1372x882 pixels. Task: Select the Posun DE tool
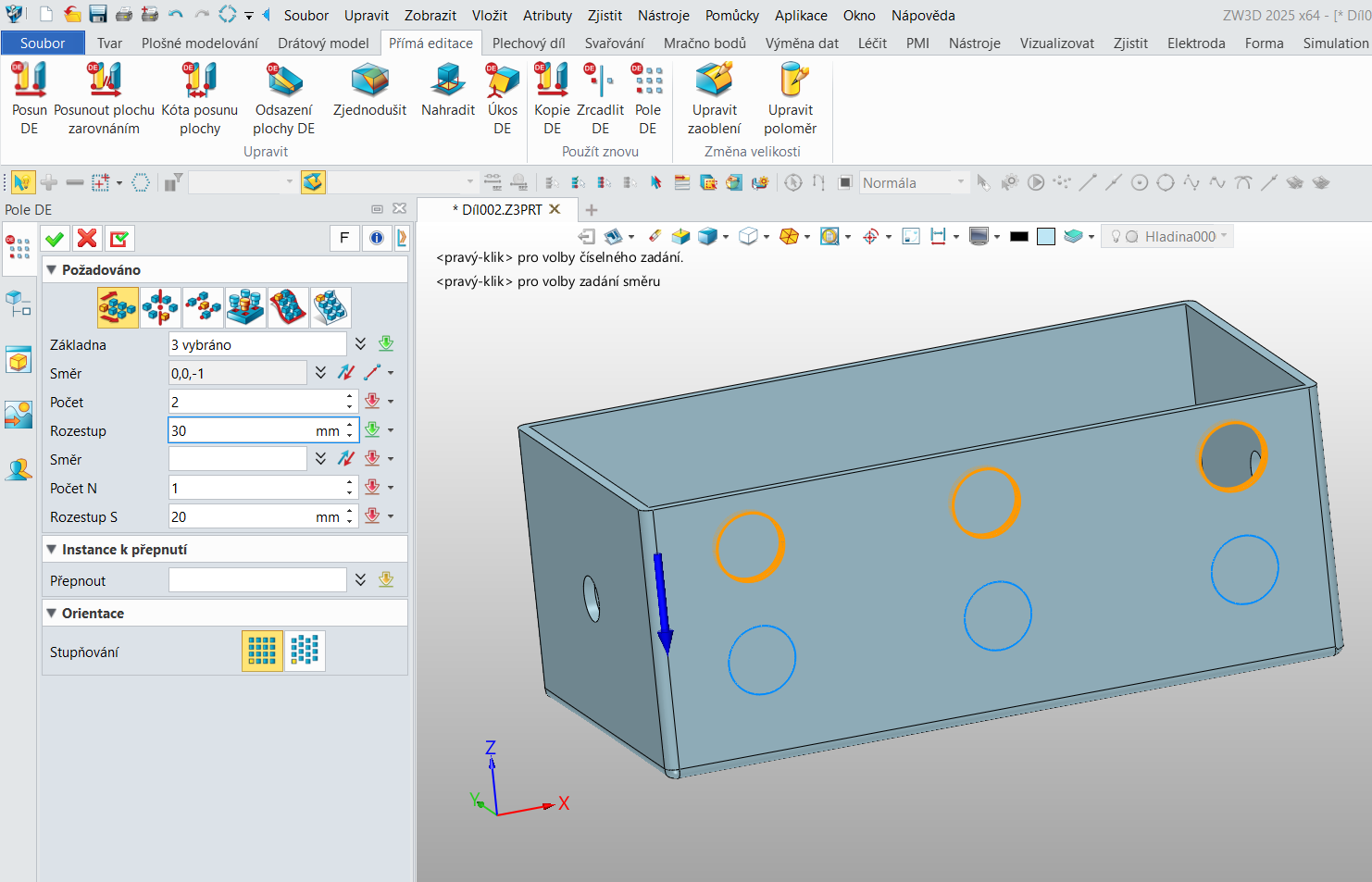[30, 99]
